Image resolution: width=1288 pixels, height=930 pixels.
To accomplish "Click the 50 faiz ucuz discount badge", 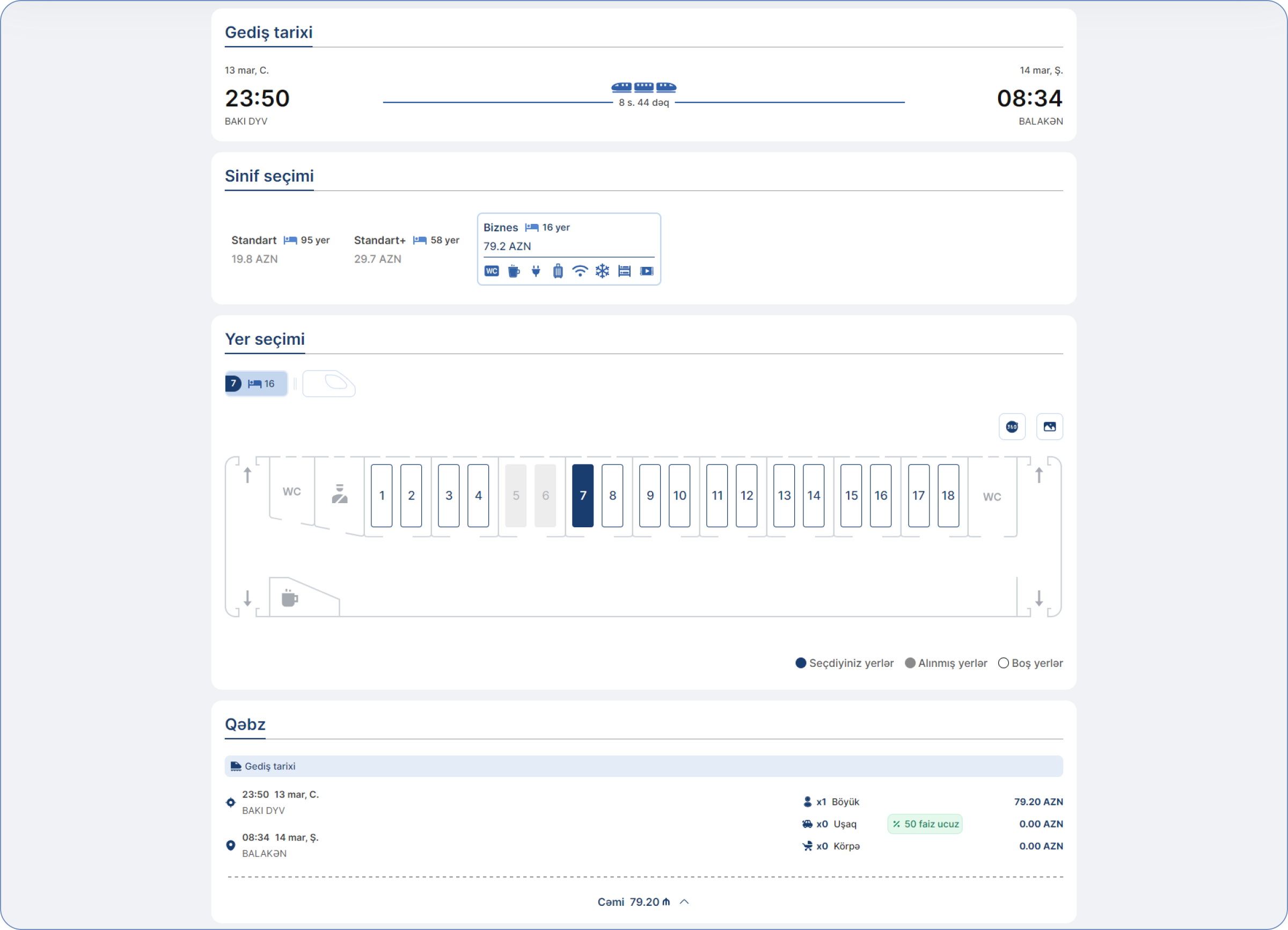I will pyautogui.click(x=925, y=824).
